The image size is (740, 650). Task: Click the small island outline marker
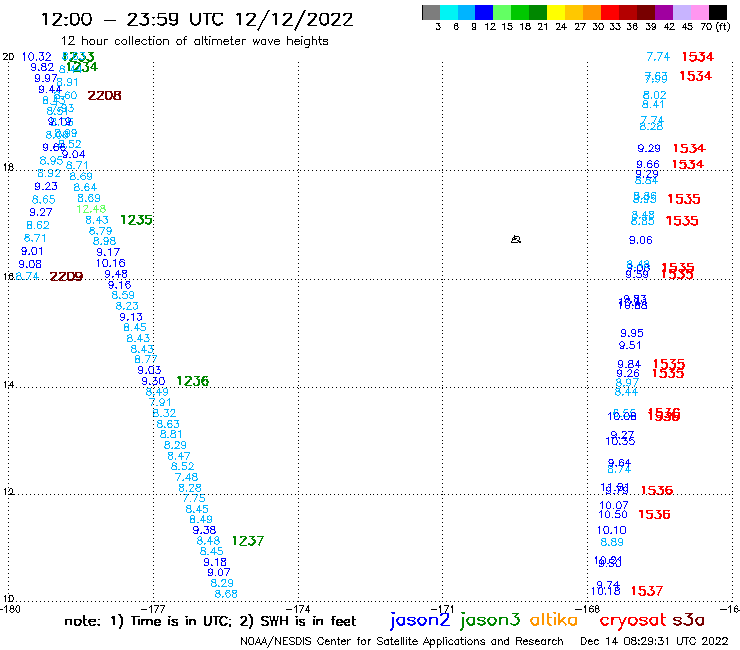(516, 239)
